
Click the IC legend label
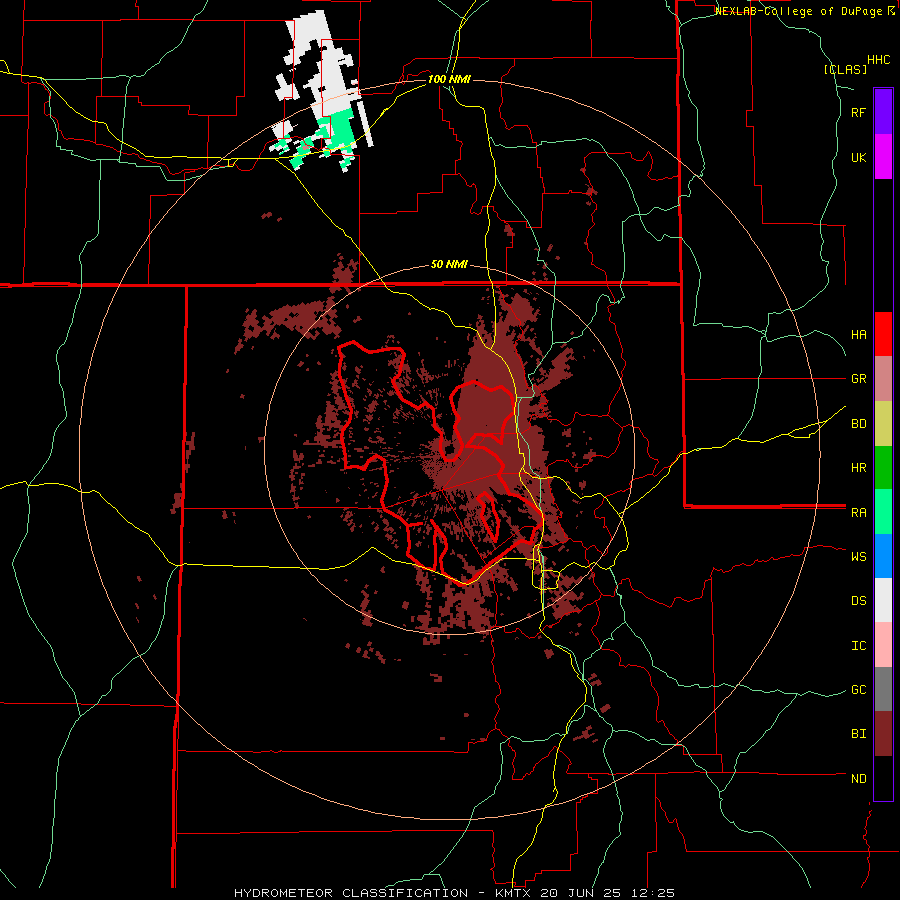click(858, 645)
